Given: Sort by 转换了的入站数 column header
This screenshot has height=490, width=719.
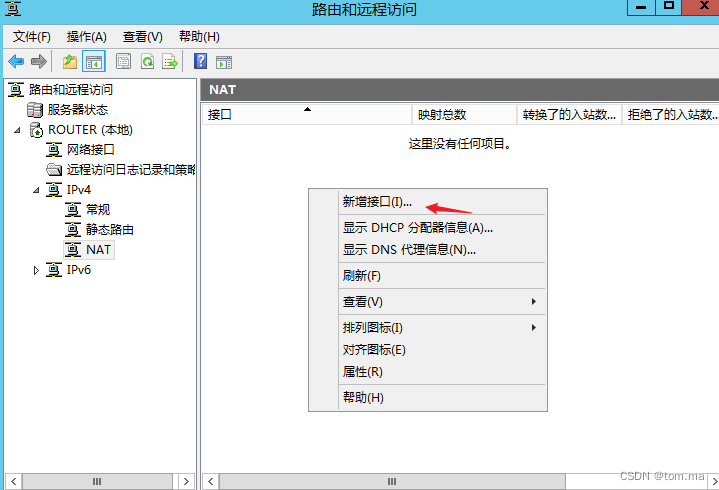Looking at the screenshot, I should (569, 115).
